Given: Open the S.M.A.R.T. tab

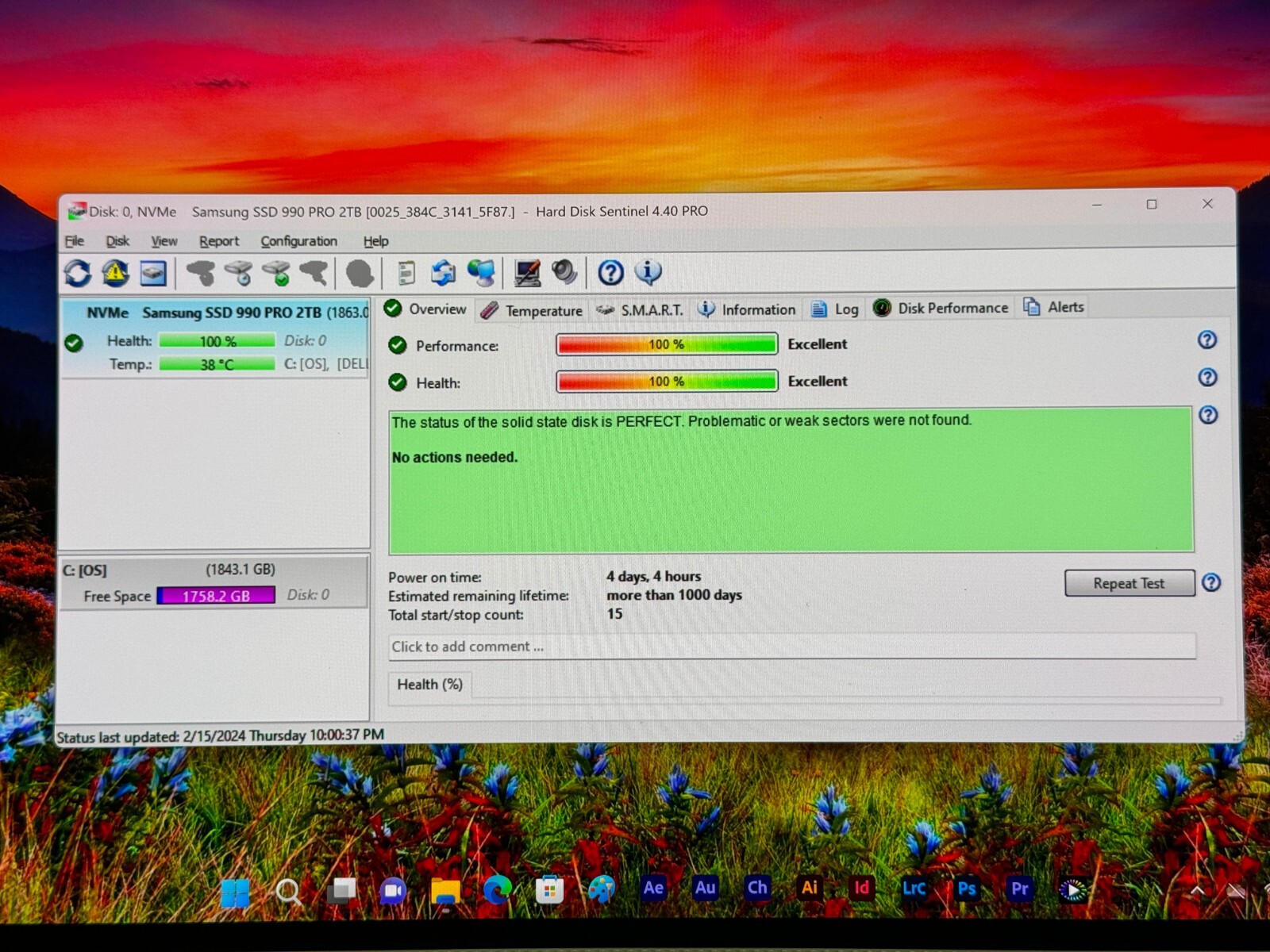Looking at the screenshot, I should click(640, 310).
